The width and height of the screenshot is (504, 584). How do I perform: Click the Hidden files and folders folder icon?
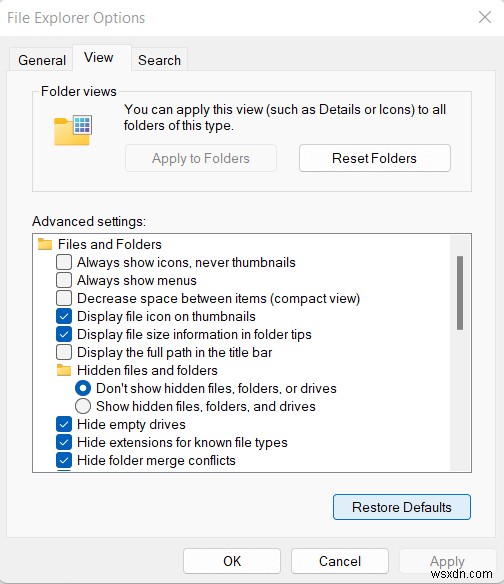coord(64,370)
